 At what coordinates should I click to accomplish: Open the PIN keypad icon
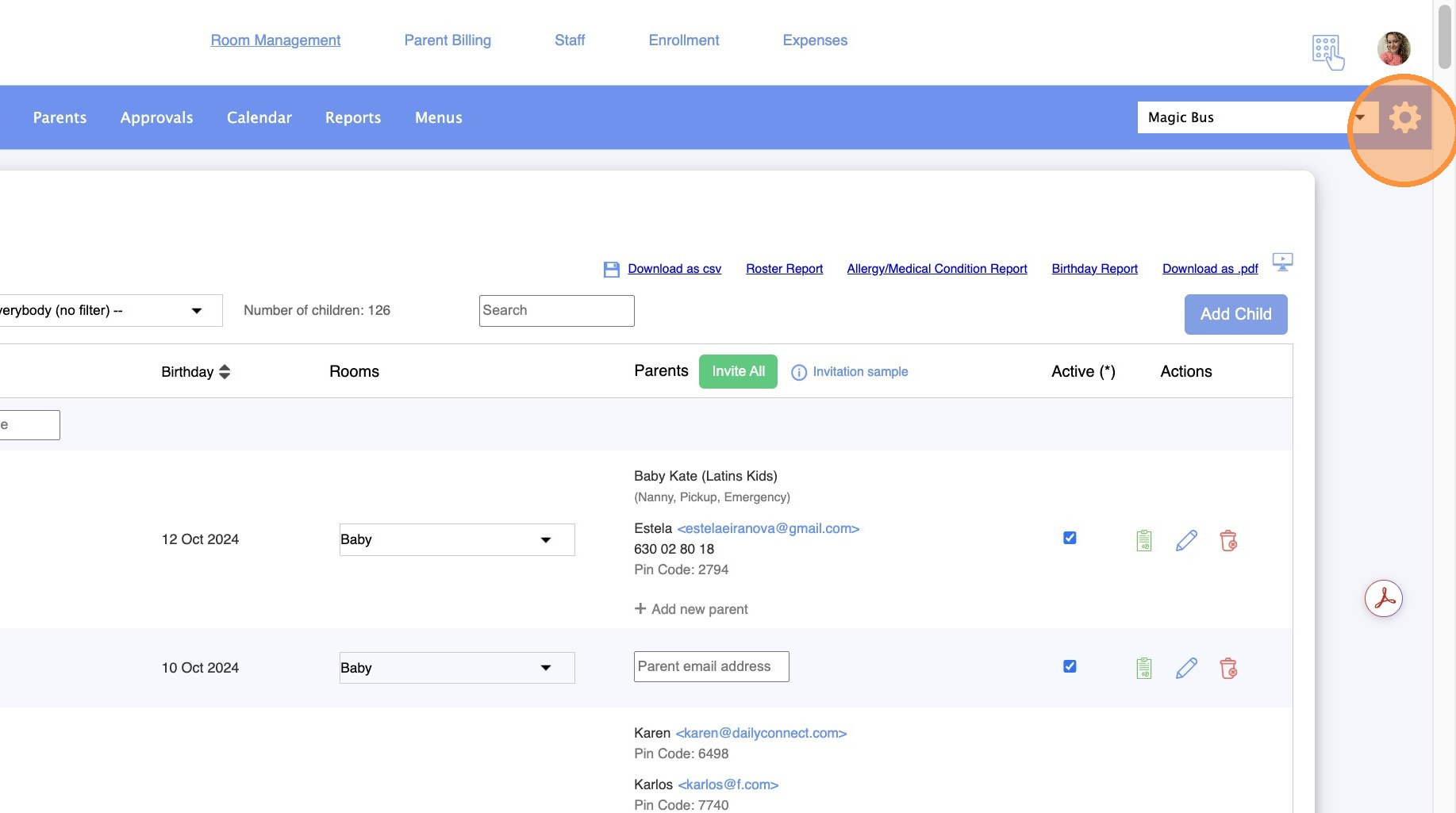click(1327, 52)
